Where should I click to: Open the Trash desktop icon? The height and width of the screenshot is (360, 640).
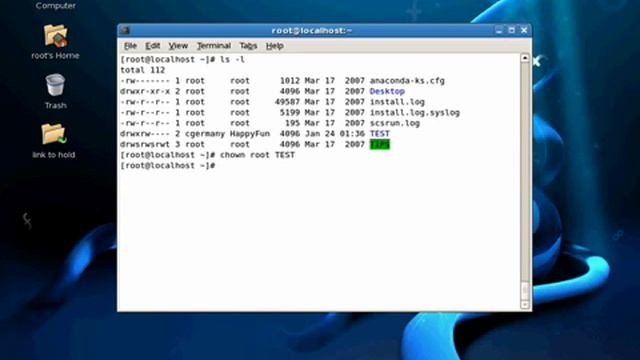(56, 91)
